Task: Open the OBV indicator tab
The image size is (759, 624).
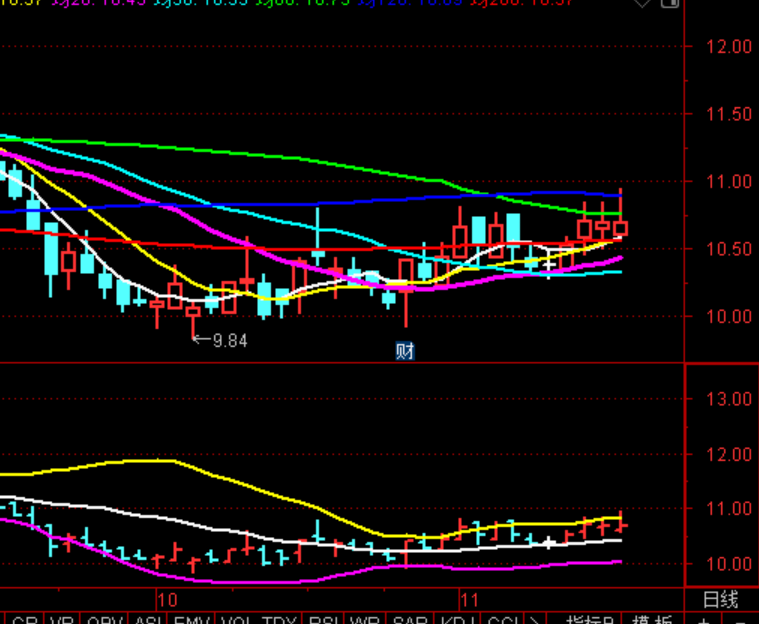Action: click(x=104, y=619)
